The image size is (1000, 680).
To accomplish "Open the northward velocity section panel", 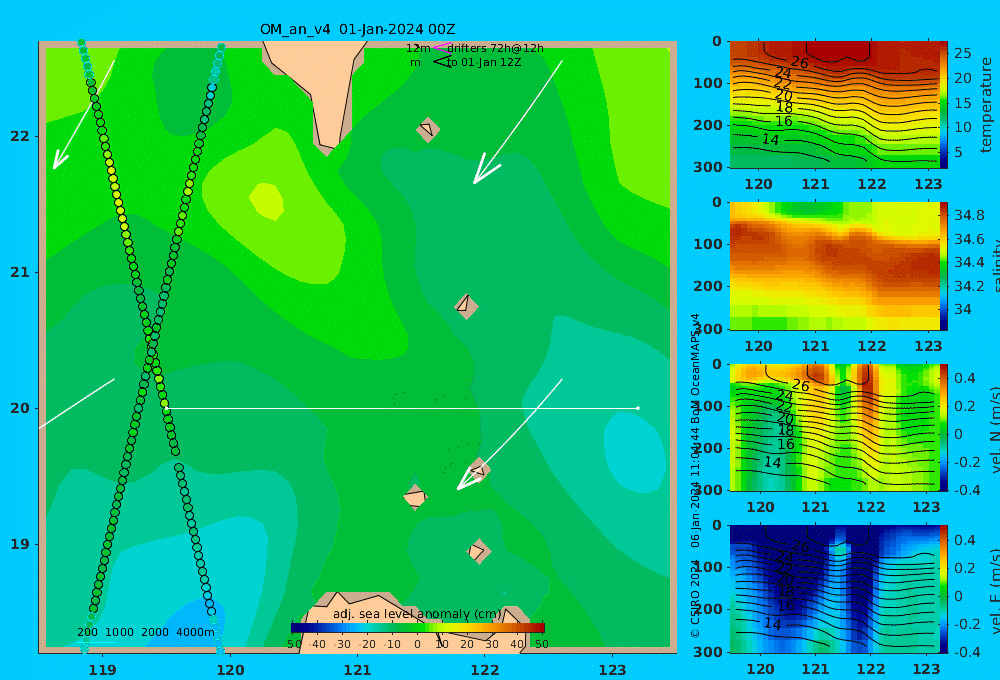I will pos(835,427).
